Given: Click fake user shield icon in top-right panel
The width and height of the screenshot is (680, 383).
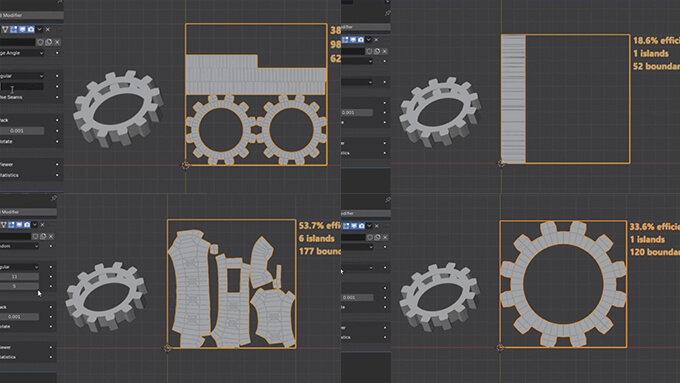Looking at the screenshot, I should (369, 51).
